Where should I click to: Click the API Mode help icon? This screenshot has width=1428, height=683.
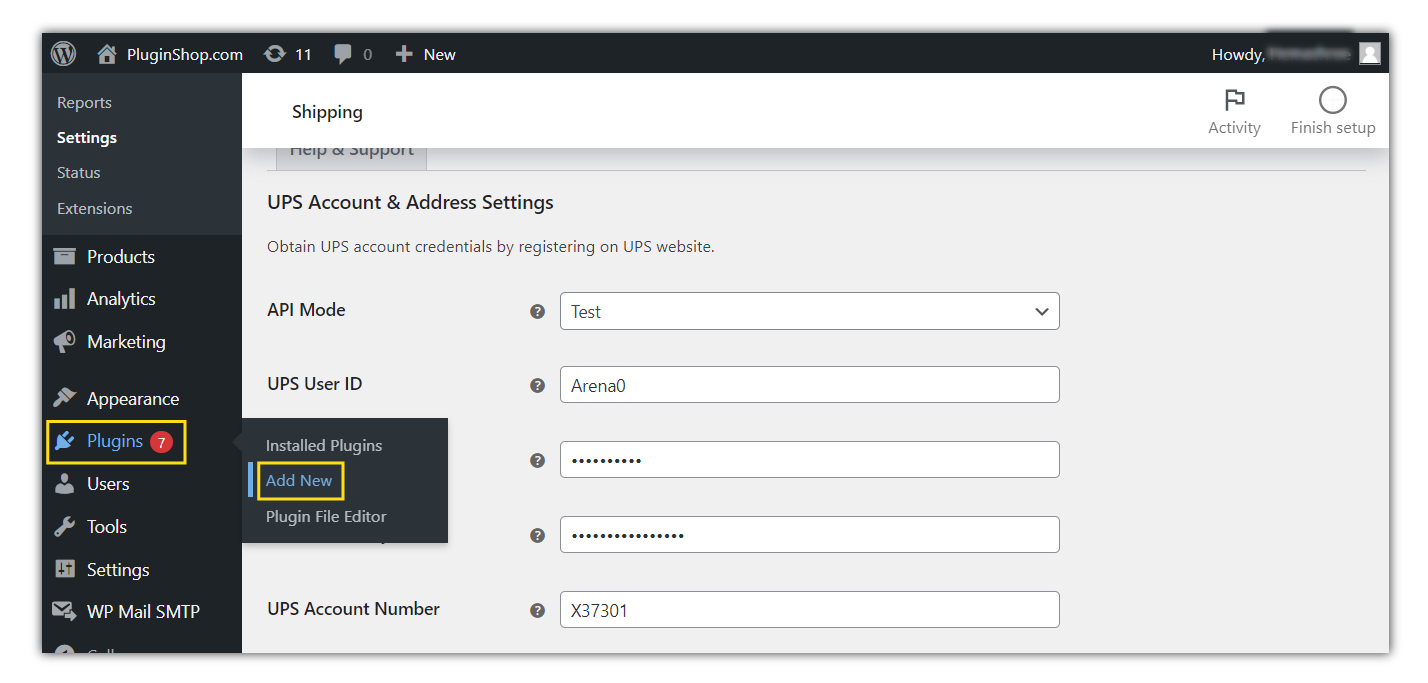[537, 311]
